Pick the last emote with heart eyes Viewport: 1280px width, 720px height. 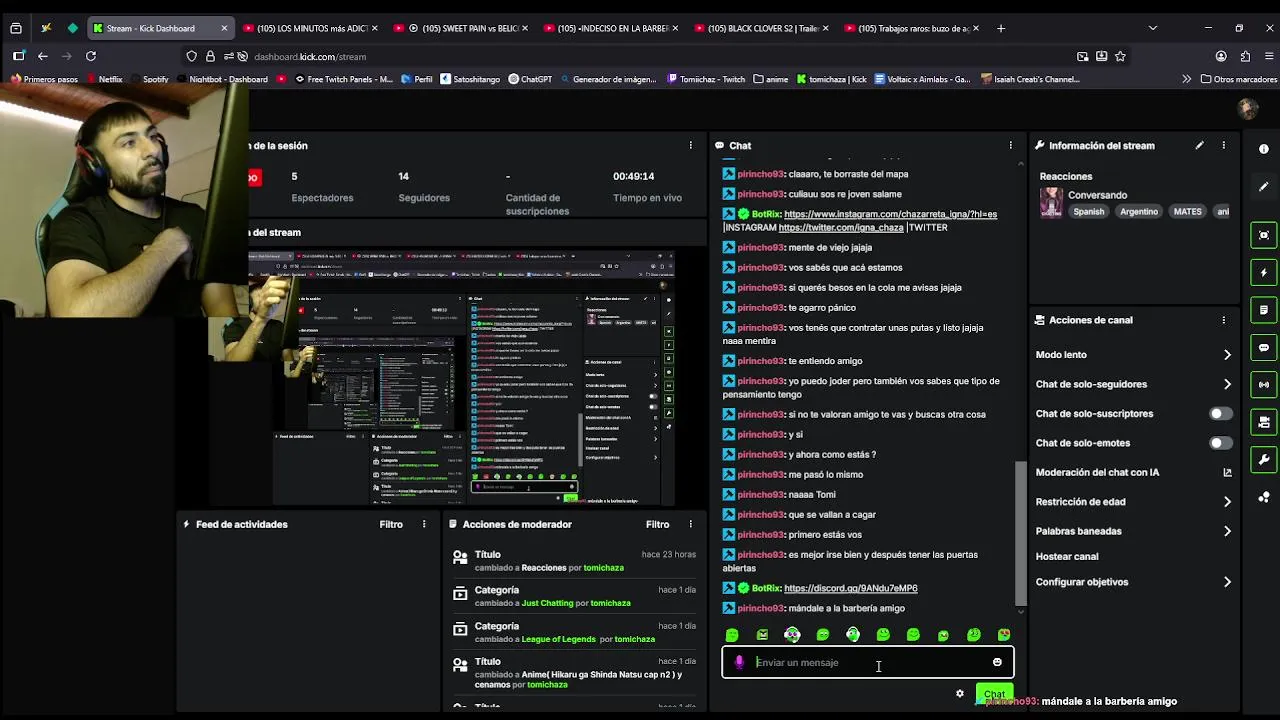1004,635
